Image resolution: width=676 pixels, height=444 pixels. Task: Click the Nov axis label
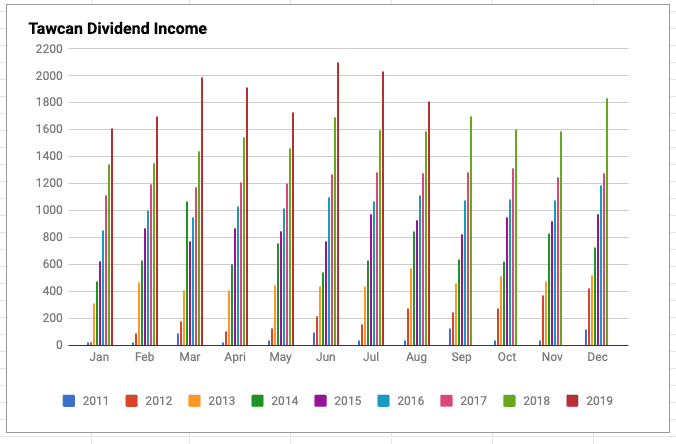(552, 357)
